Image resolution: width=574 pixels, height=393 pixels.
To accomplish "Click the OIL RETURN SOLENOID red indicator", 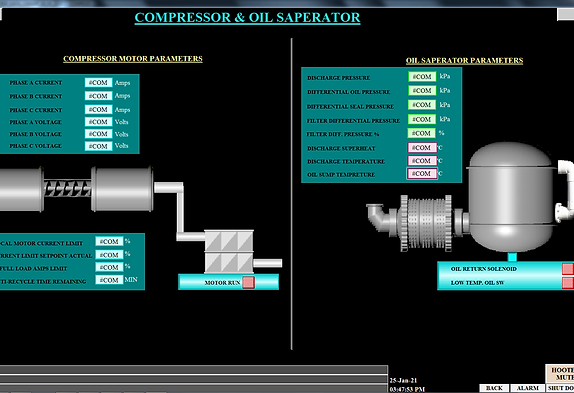I will point(568,268).
